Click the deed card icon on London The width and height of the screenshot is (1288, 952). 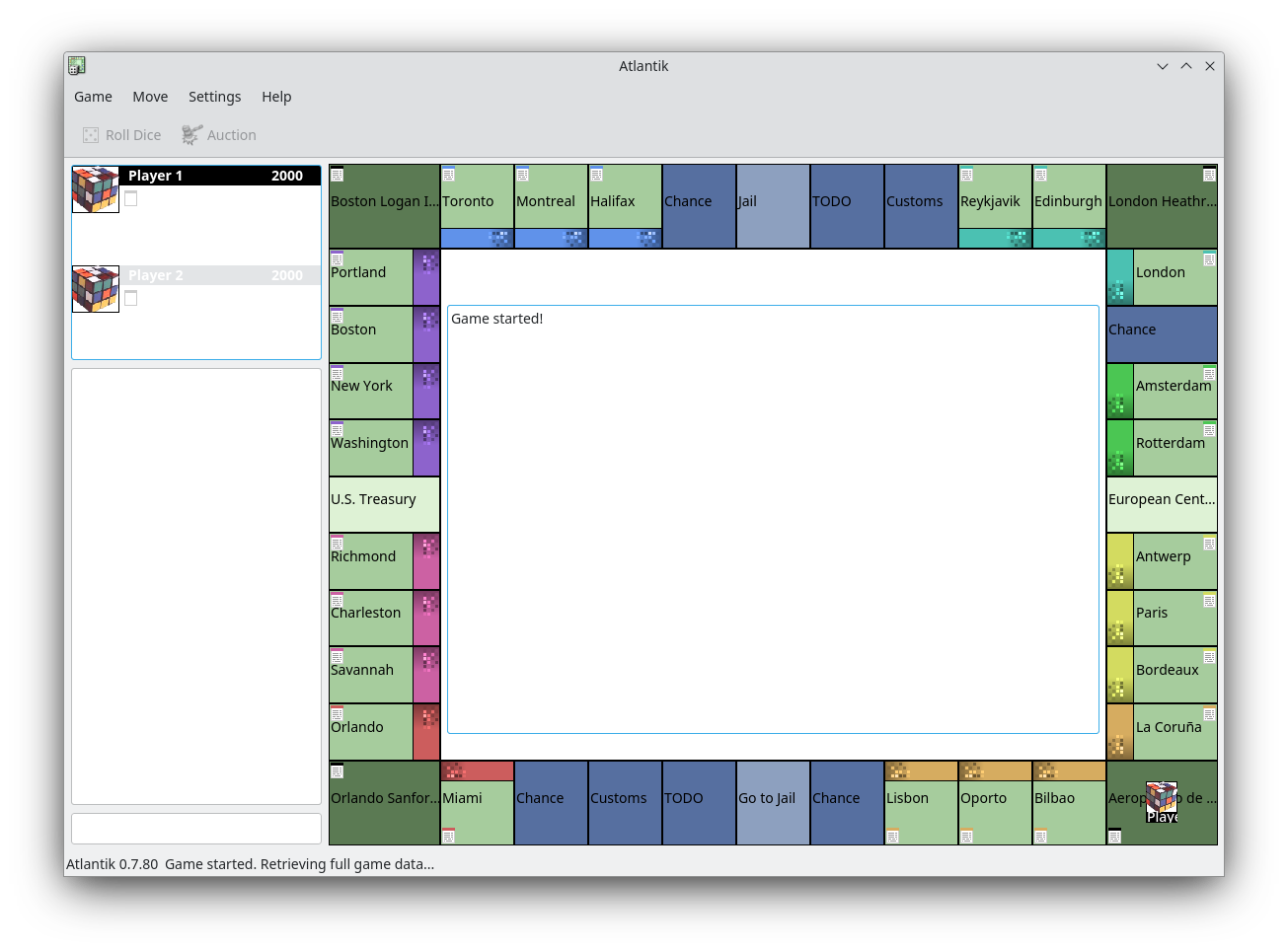[1209, 259]
